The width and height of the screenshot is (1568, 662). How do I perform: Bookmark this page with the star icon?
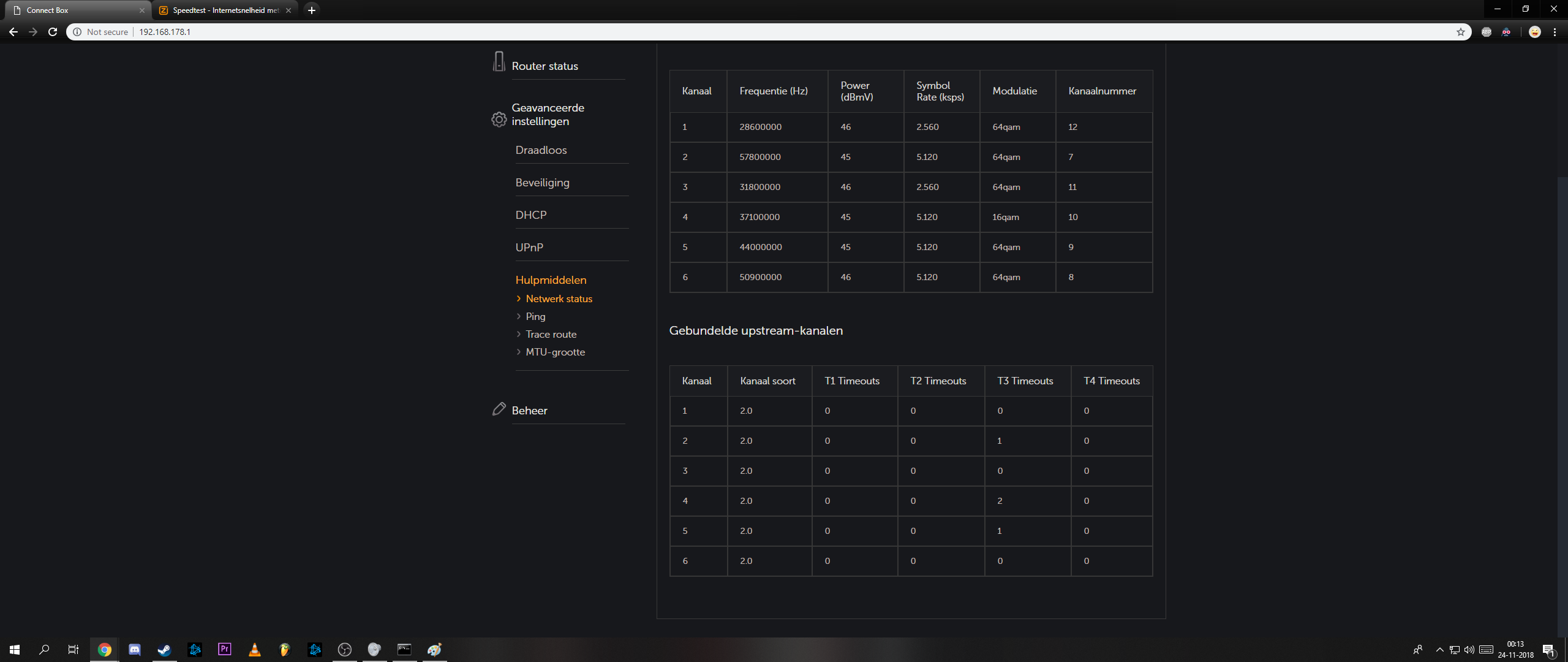pos(1460,32)
